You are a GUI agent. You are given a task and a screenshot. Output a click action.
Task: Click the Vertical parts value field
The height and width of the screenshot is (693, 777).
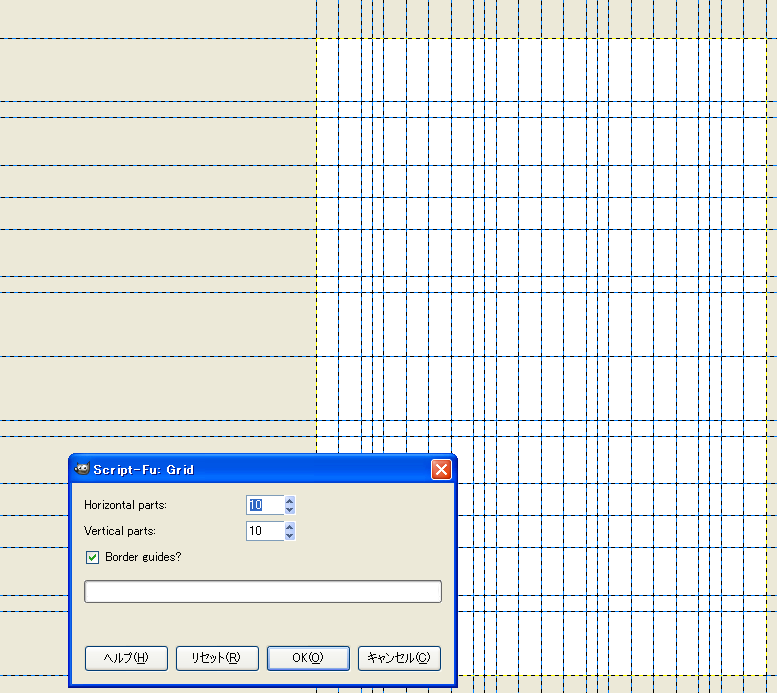click(x=265, y=531)
